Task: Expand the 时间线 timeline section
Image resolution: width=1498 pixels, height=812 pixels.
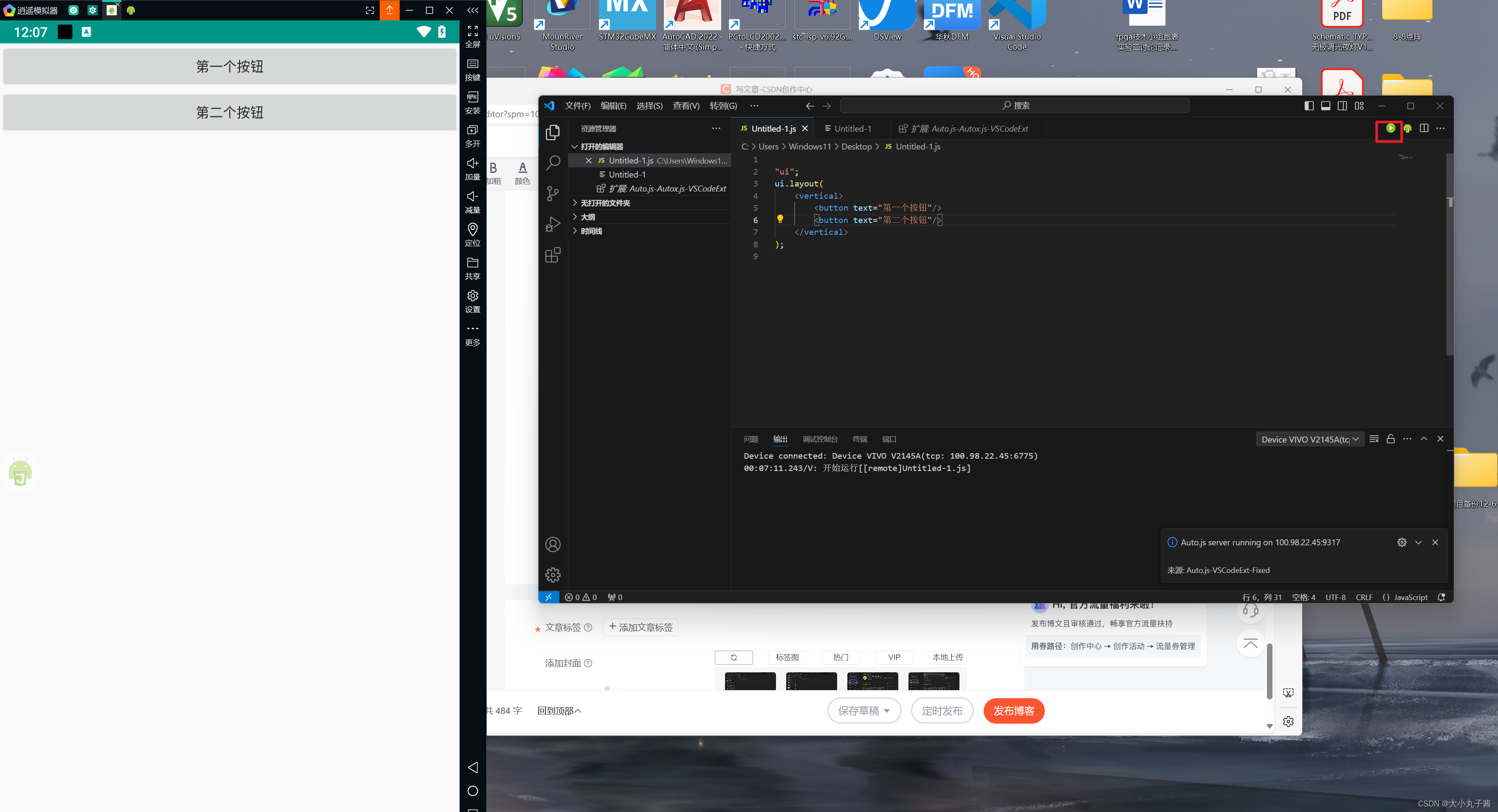Action: [x=591, y=231]
